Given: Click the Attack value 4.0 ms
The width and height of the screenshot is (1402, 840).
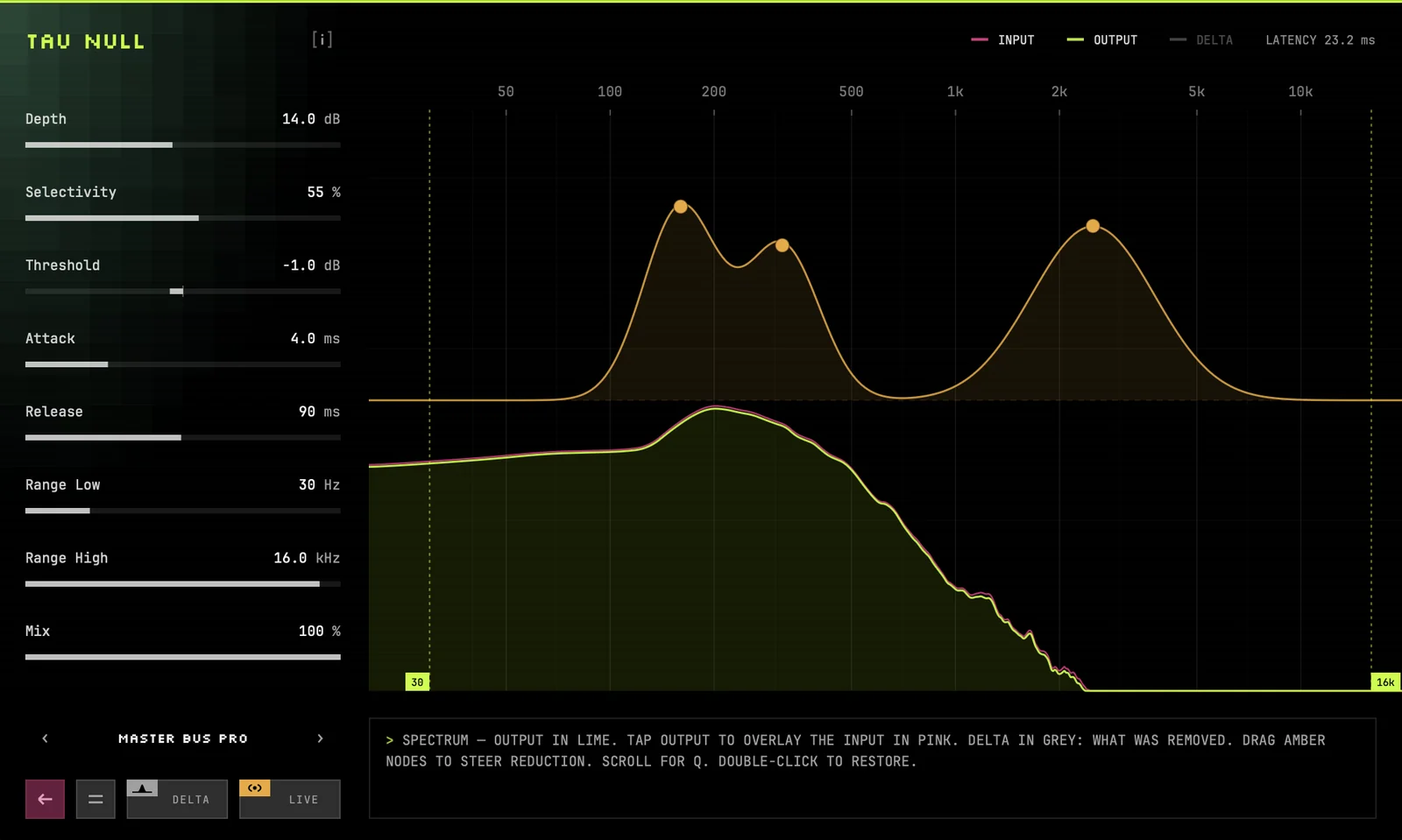Looking at the screenshot, I should click(x=315, y=338).
